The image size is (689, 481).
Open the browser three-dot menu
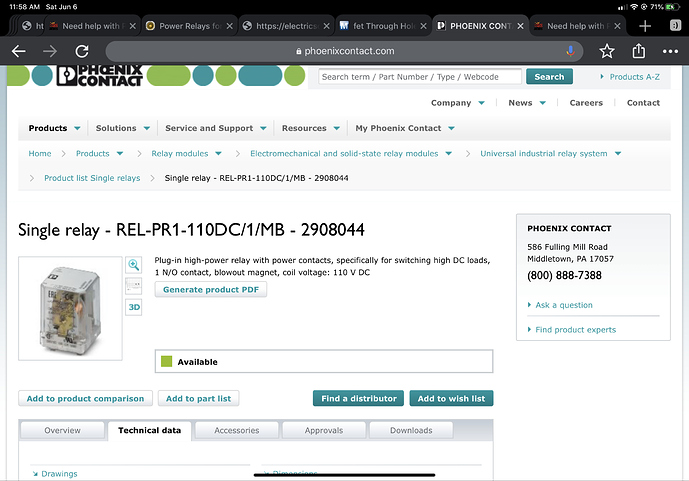(669, 51)
